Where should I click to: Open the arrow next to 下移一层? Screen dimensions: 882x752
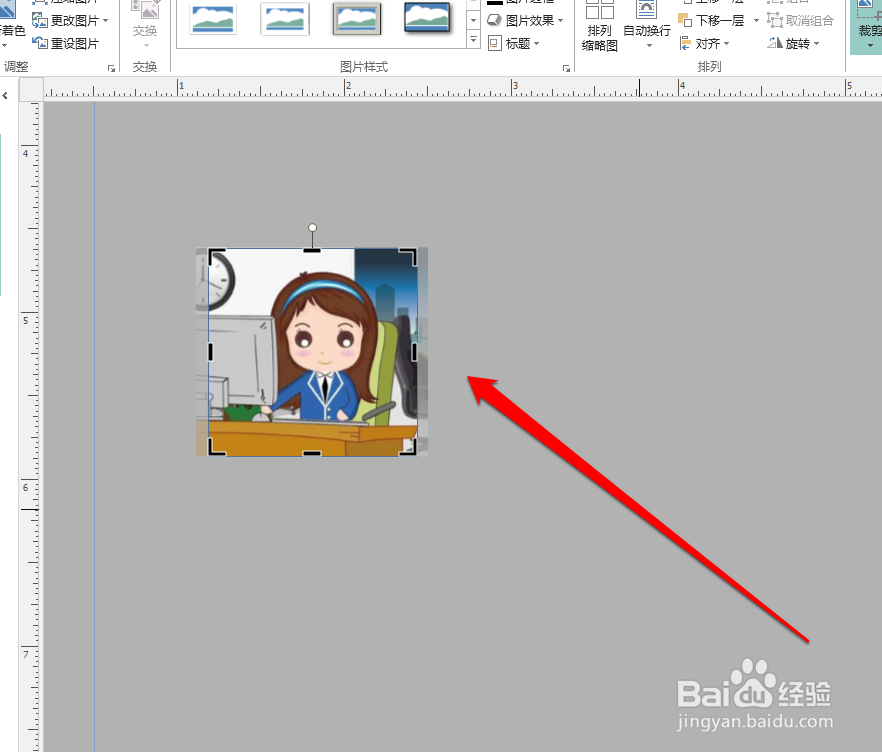click(x=756, y=21)
